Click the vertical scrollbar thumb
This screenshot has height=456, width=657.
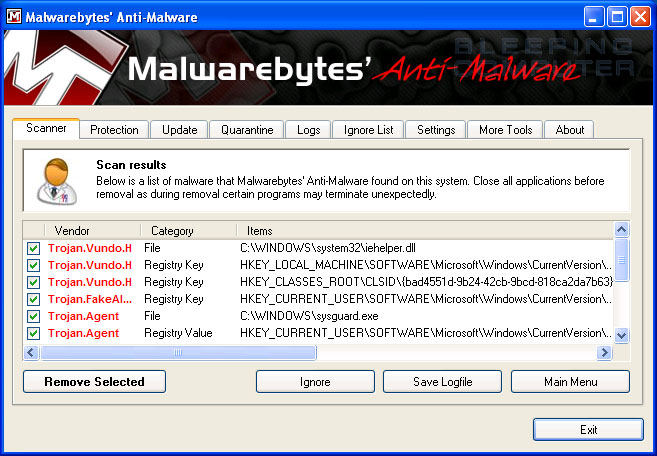tap(621, 260)
